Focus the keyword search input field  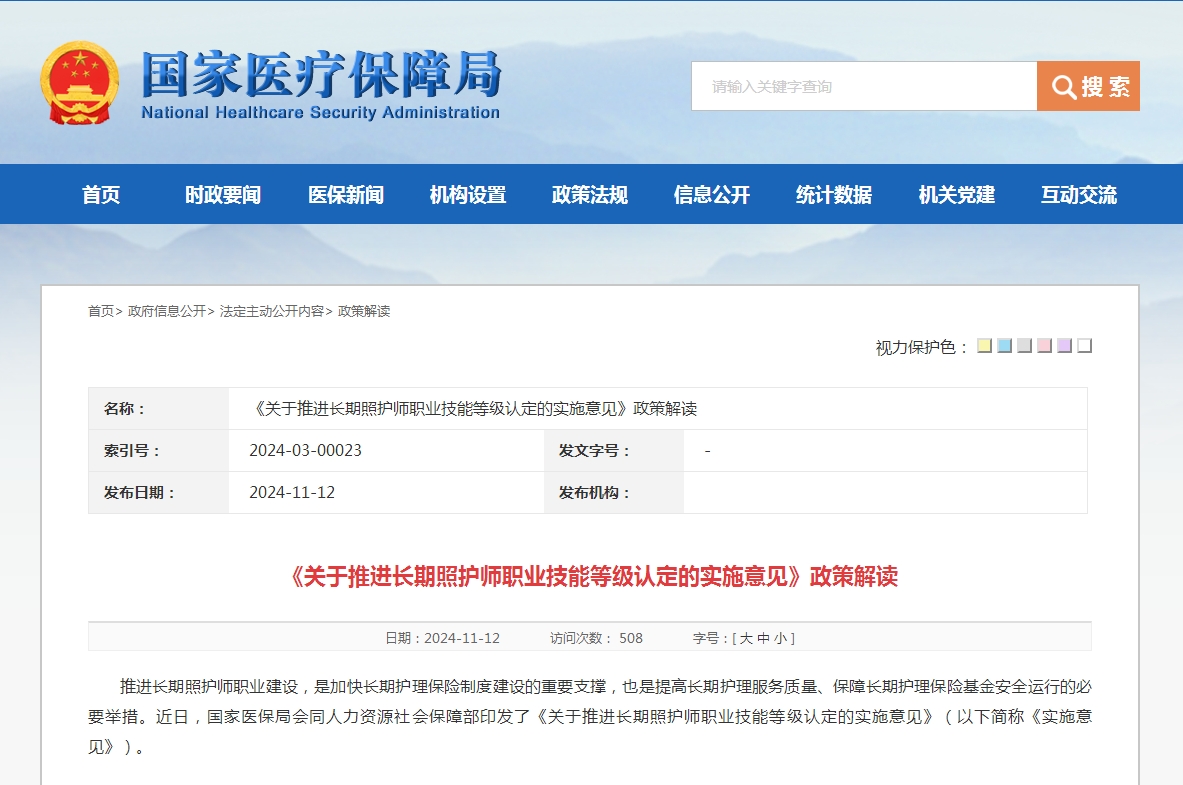(863, 86)
